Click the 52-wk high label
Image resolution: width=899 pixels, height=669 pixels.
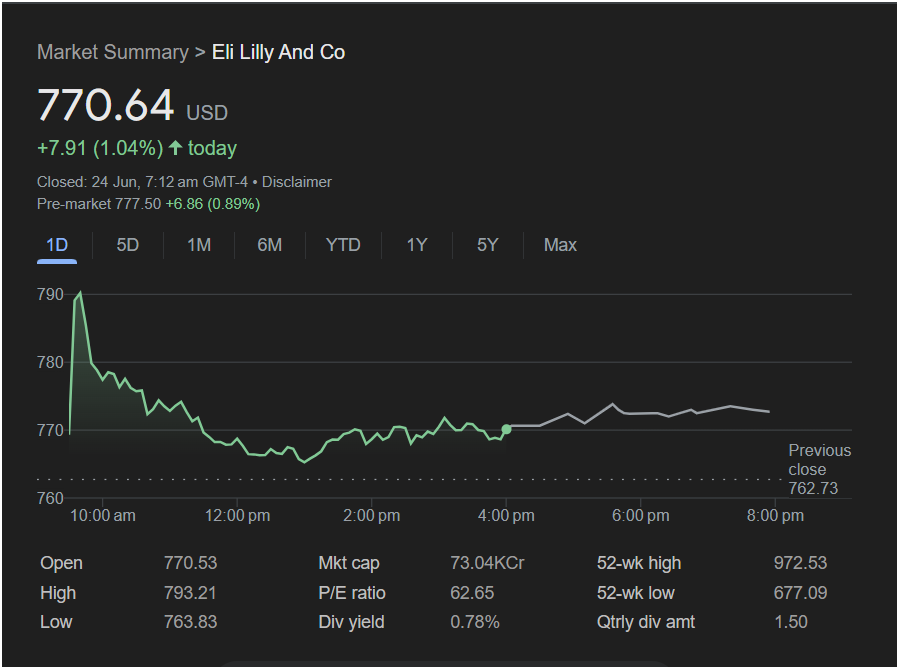(639, 564)
